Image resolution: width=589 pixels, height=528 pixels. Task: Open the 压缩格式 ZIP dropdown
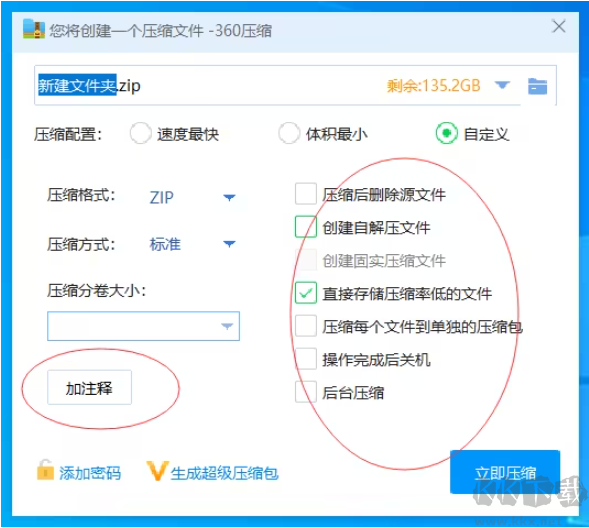coord(192,197)
